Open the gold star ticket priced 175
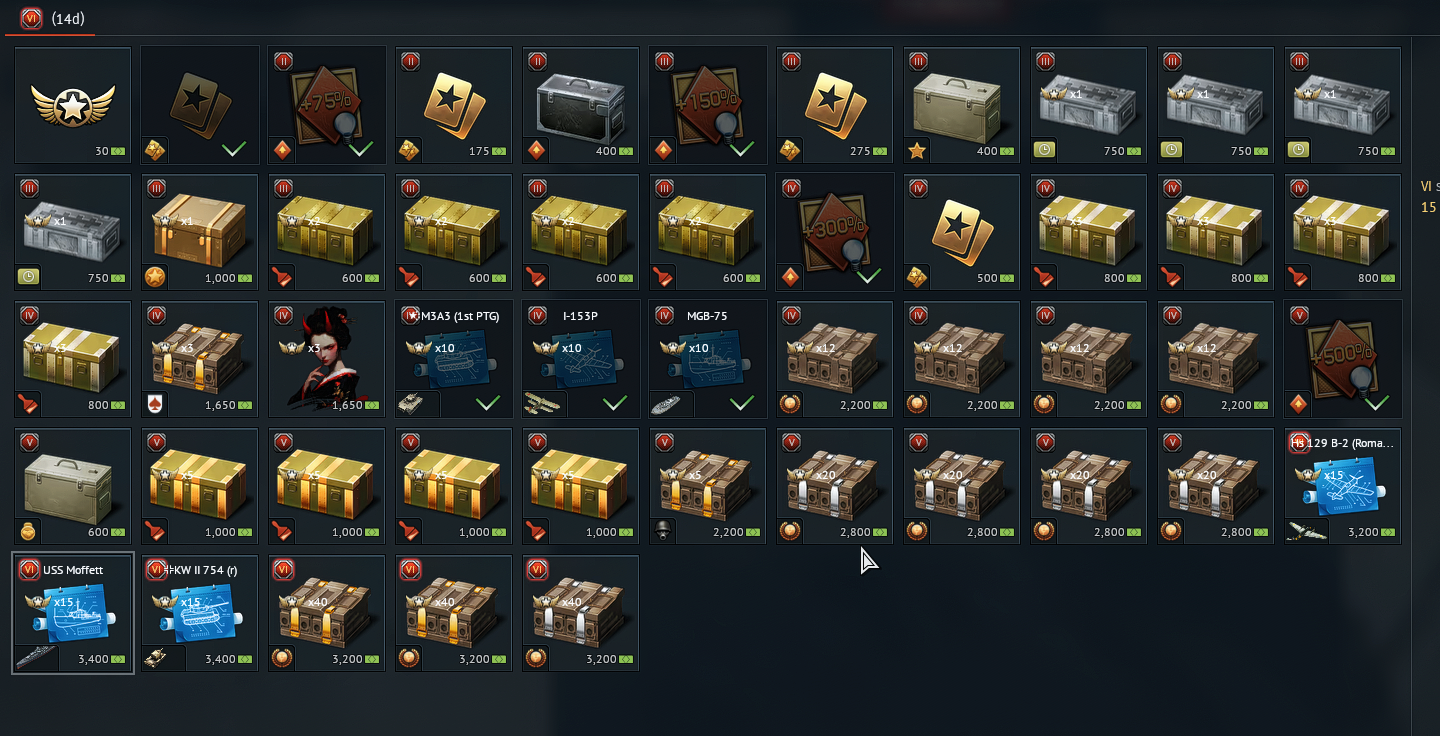The width and height of the screenshot is (1440, 736). coord(454,104)
